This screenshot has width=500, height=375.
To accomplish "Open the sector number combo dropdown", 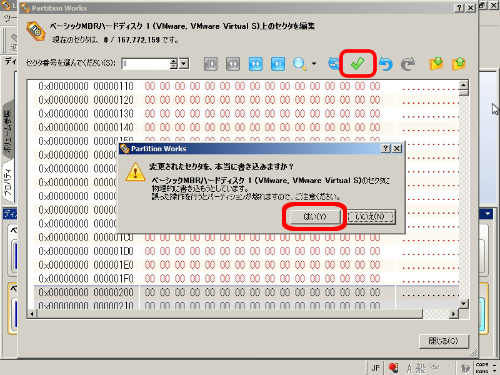I will point(184,64).
